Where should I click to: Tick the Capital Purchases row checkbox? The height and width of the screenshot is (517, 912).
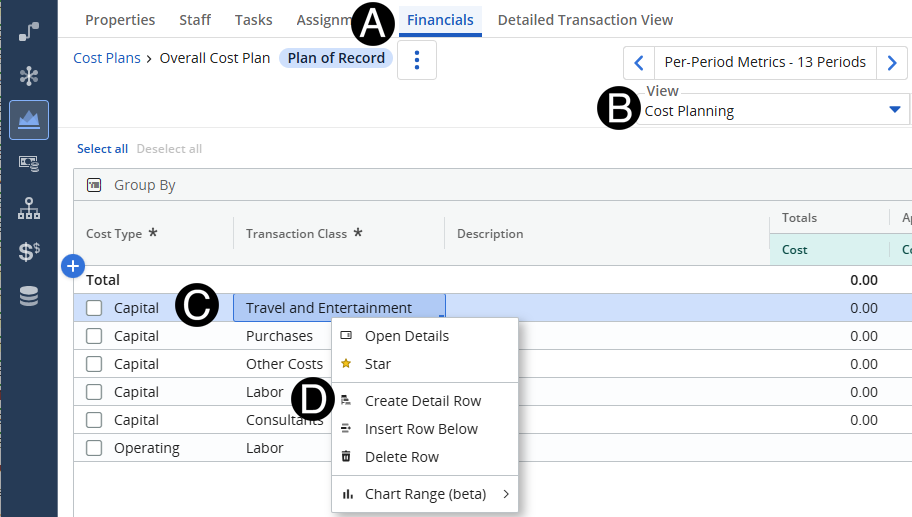[94, 336]
